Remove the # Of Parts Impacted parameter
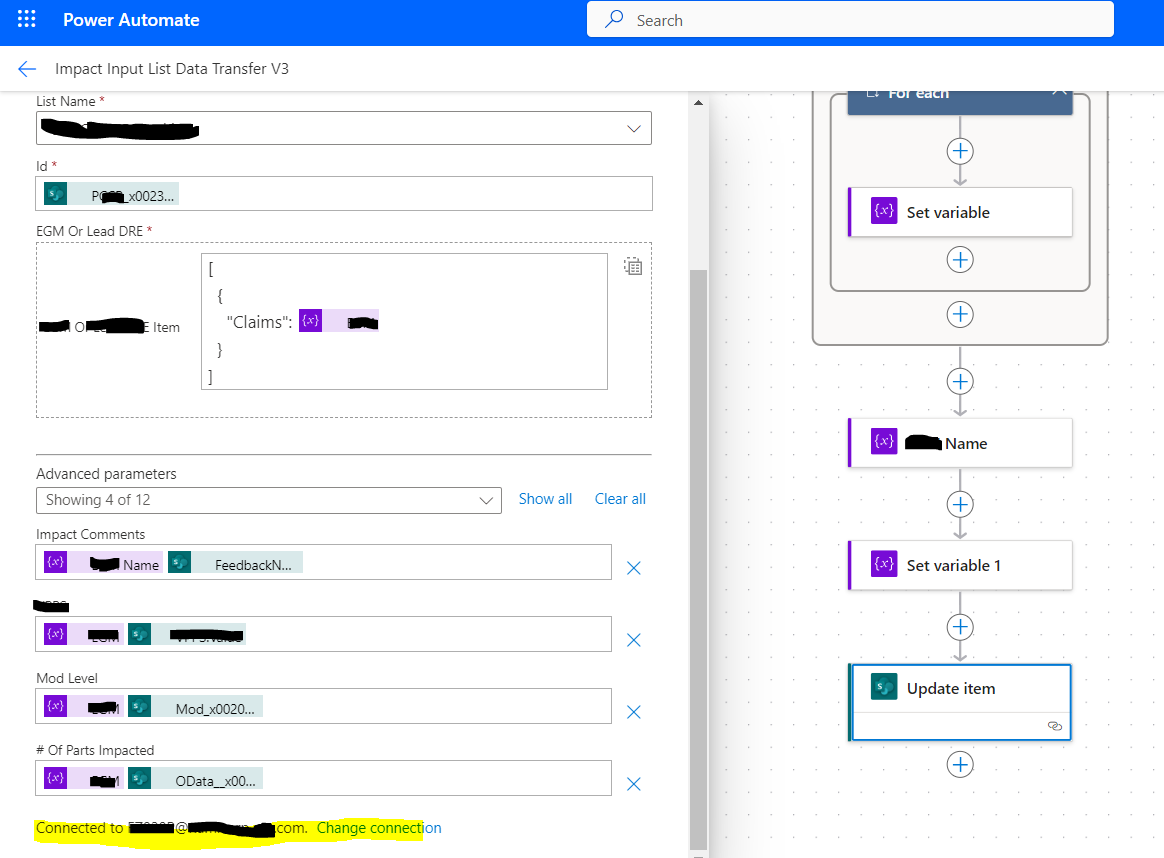The image size is (1164, 858). click(x=633, y=785)
